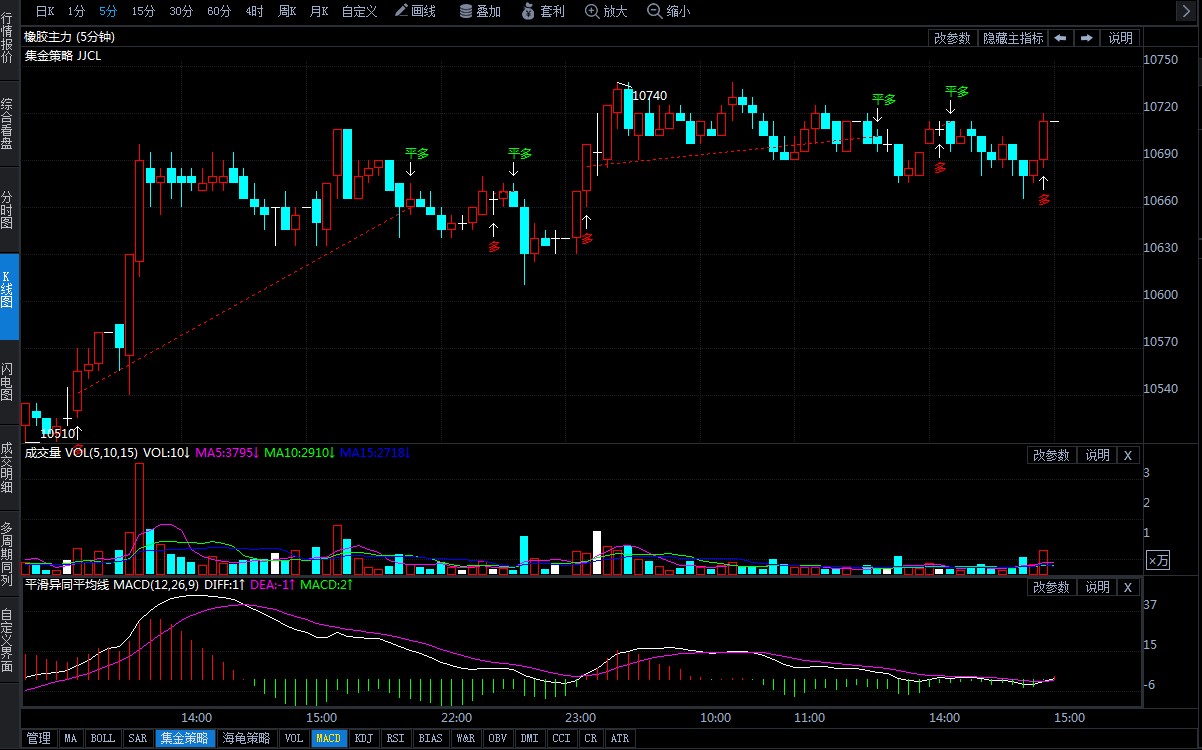
Task: Open the 画线 drawing tool
Action: tap(415, 11)
